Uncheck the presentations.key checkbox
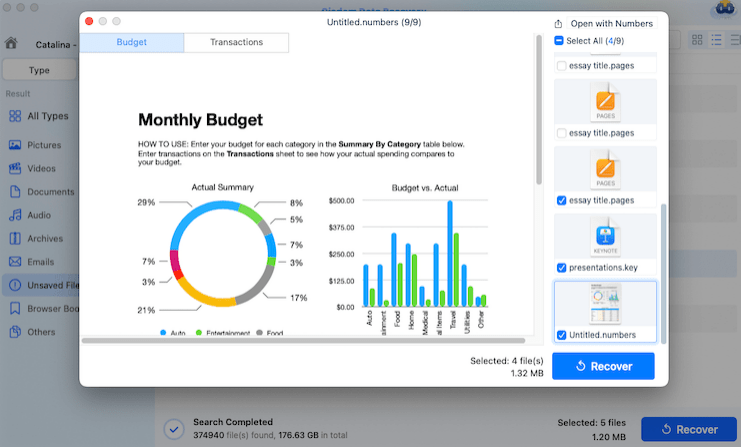Screen dimensions: 741x447 point(561,267)
